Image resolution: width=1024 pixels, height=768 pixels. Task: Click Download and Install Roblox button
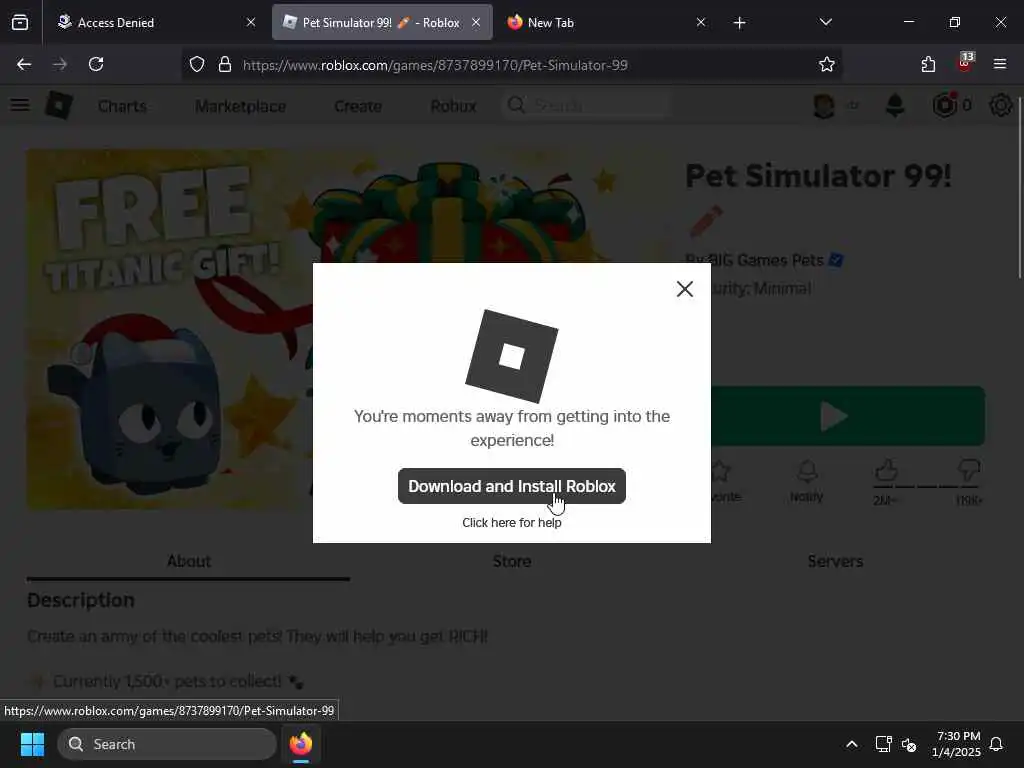click(x=511, y=486)
